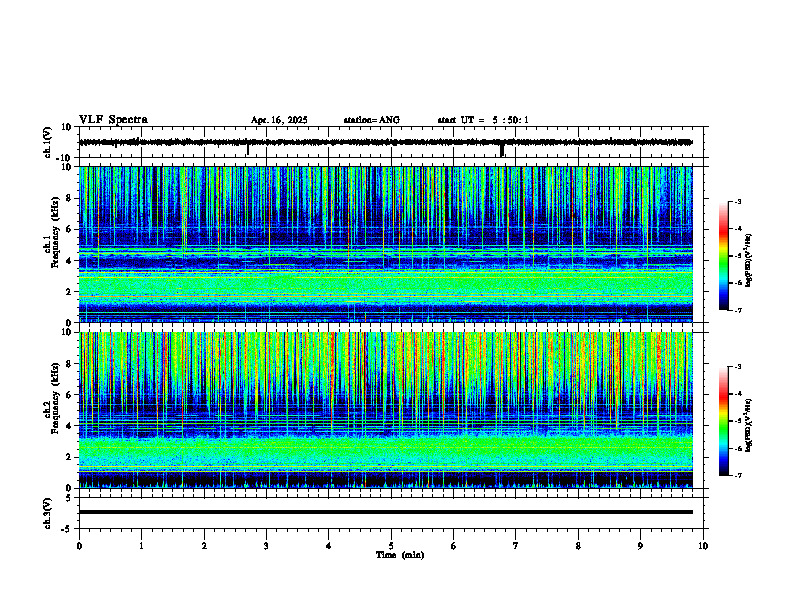Click the "7" tick label on the time axis
The height and width of the screenshot is (612, 792).
click(x=516, y=546)
